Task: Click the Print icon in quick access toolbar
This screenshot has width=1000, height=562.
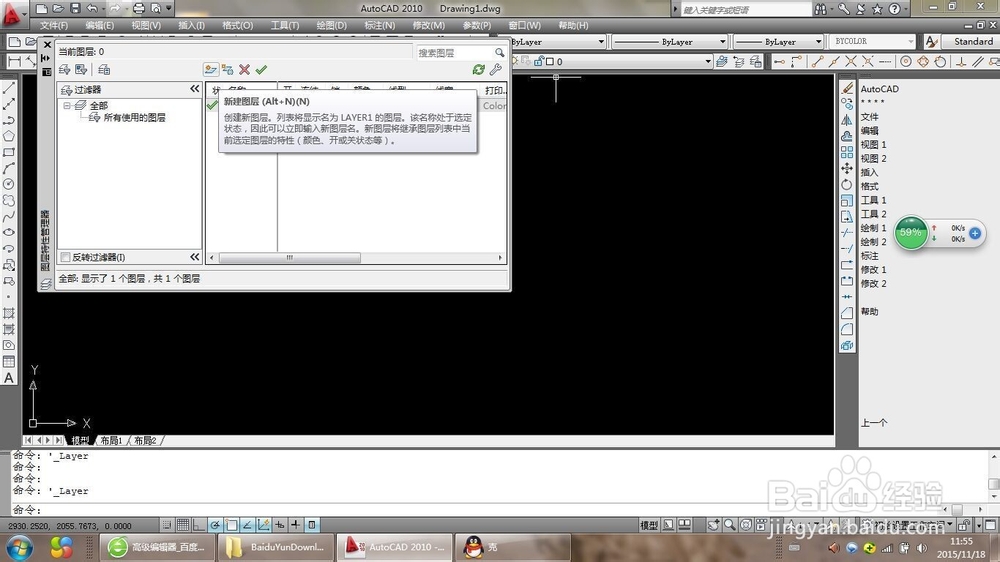Action: click(138, 8)
